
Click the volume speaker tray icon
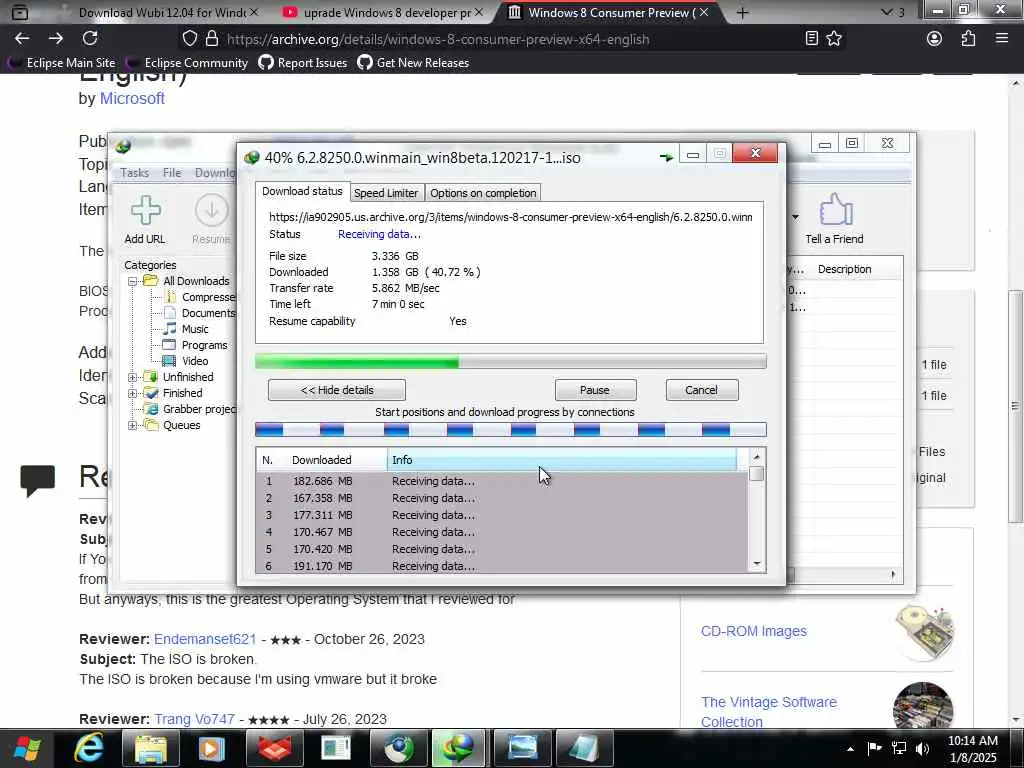pyautogui.click(x=922, y=748)
